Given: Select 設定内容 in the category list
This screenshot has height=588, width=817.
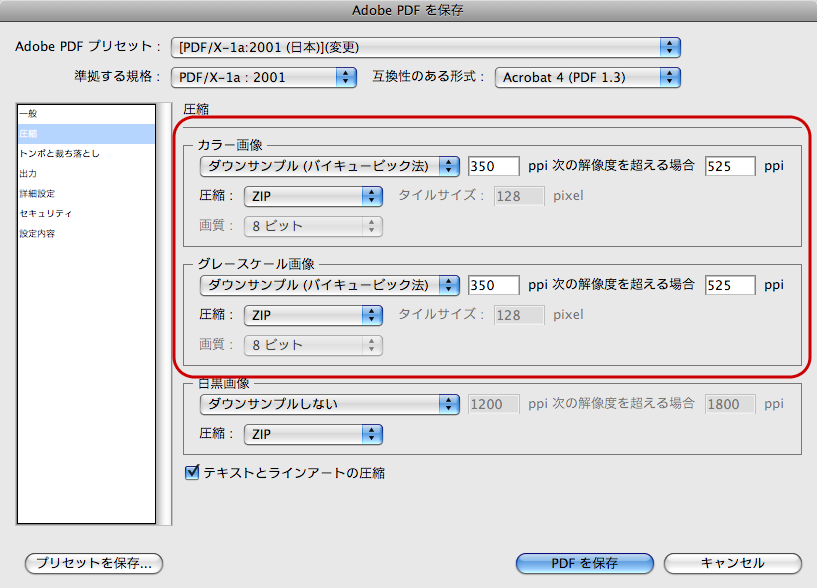Looking at the screenshot, I should click(x=86, y=234).
